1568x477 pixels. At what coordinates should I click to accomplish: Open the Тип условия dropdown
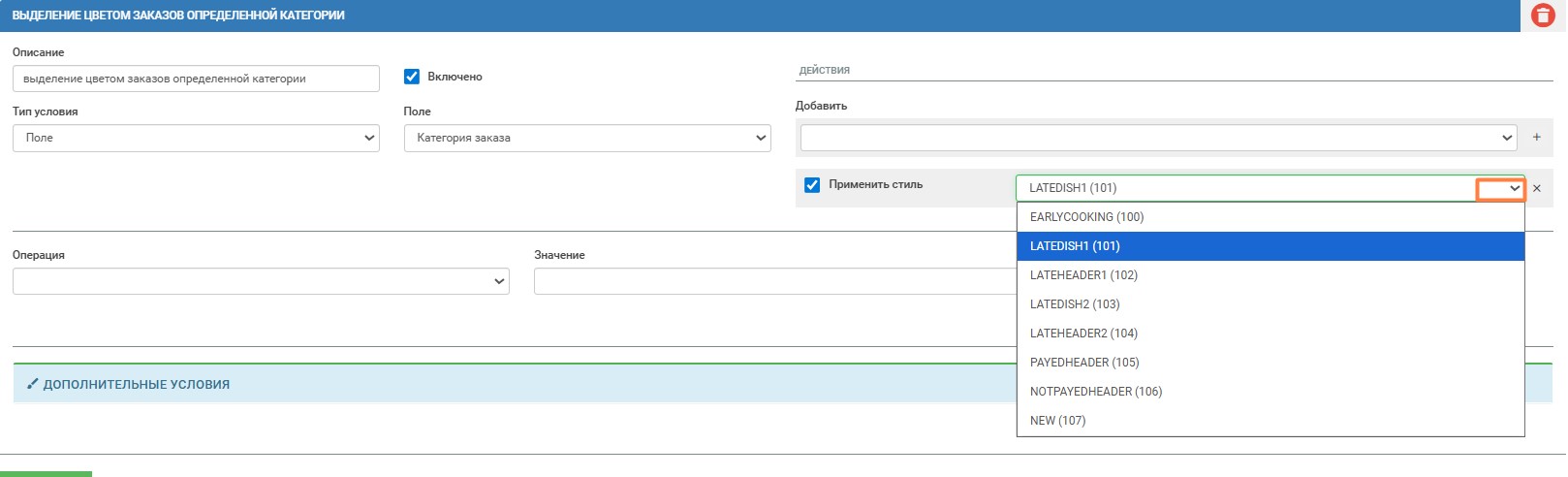pyautogui.click(x=196, y=138)
